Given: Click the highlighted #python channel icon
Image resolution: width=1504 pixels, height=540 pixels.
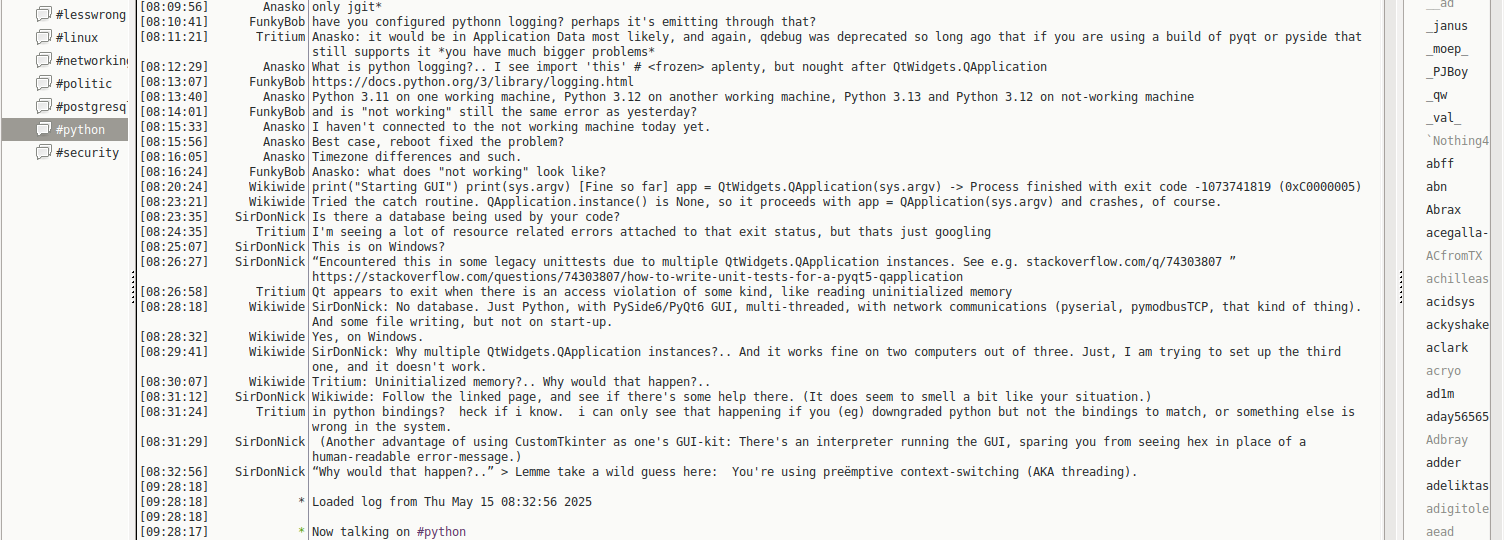Looking at the screenshot, I should pos(43,130).
